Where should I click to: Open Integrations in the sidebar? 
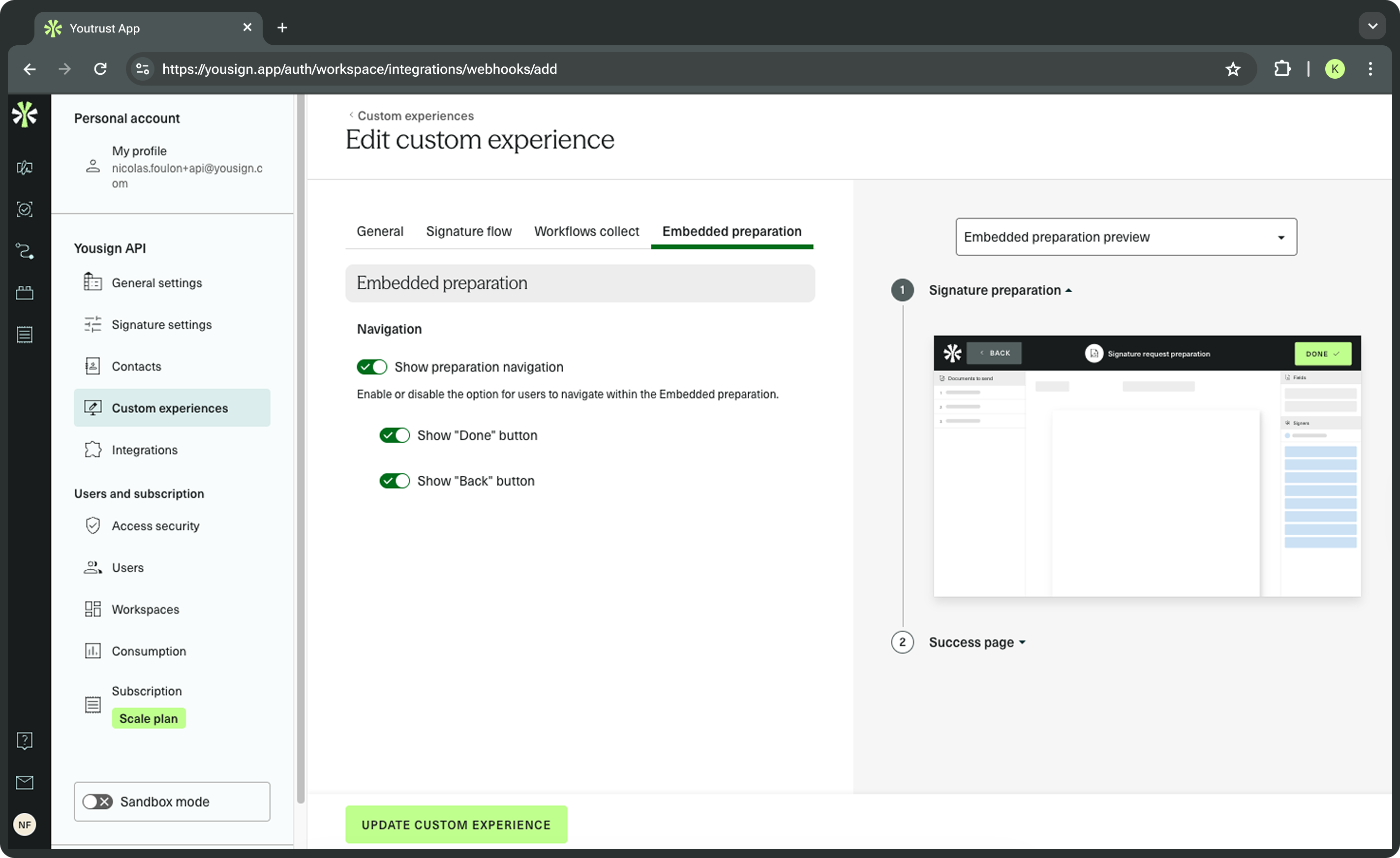[x=172, y=450]
